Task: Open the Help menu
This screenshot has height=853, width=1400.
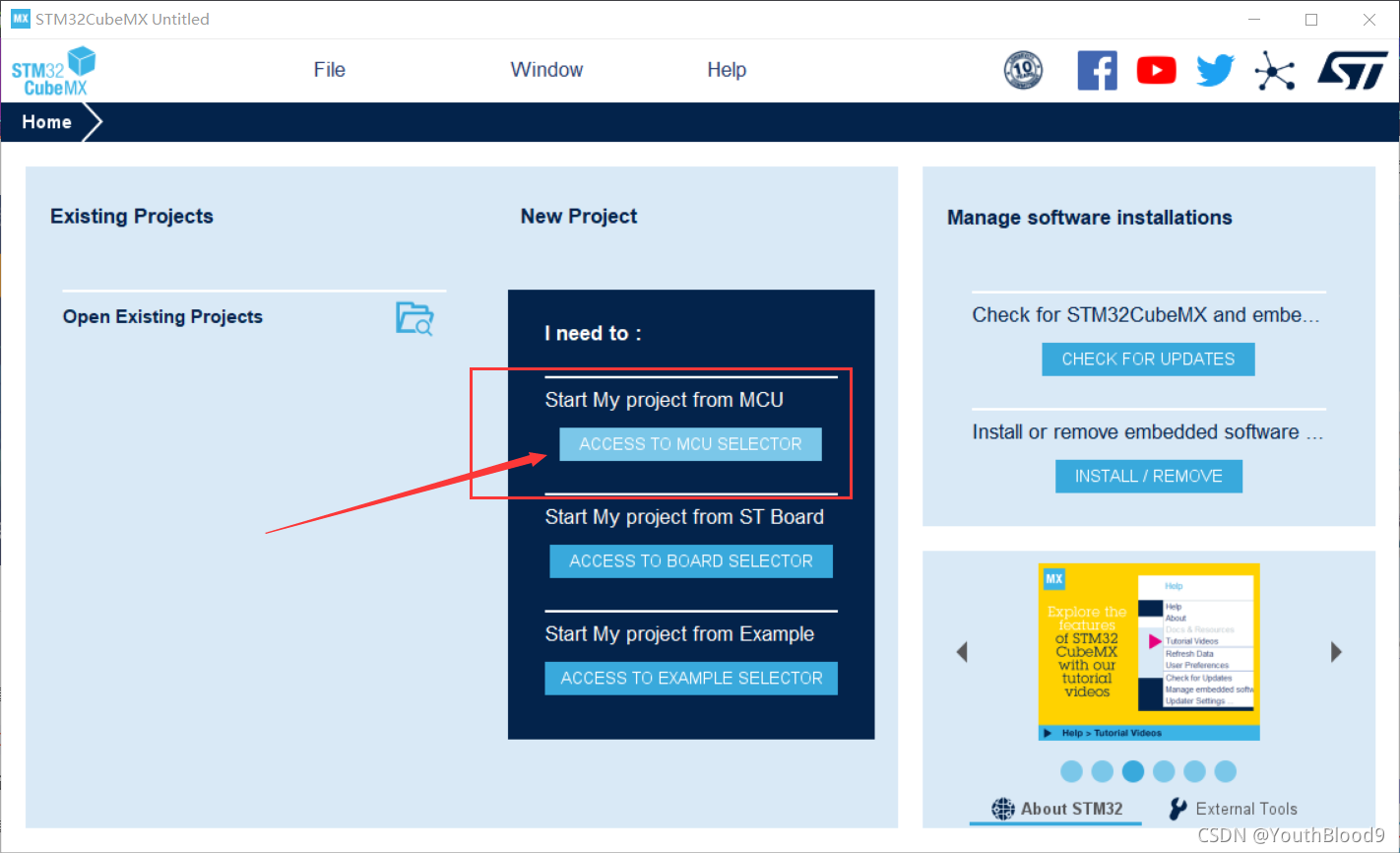Action: click(x=727, y=70)
